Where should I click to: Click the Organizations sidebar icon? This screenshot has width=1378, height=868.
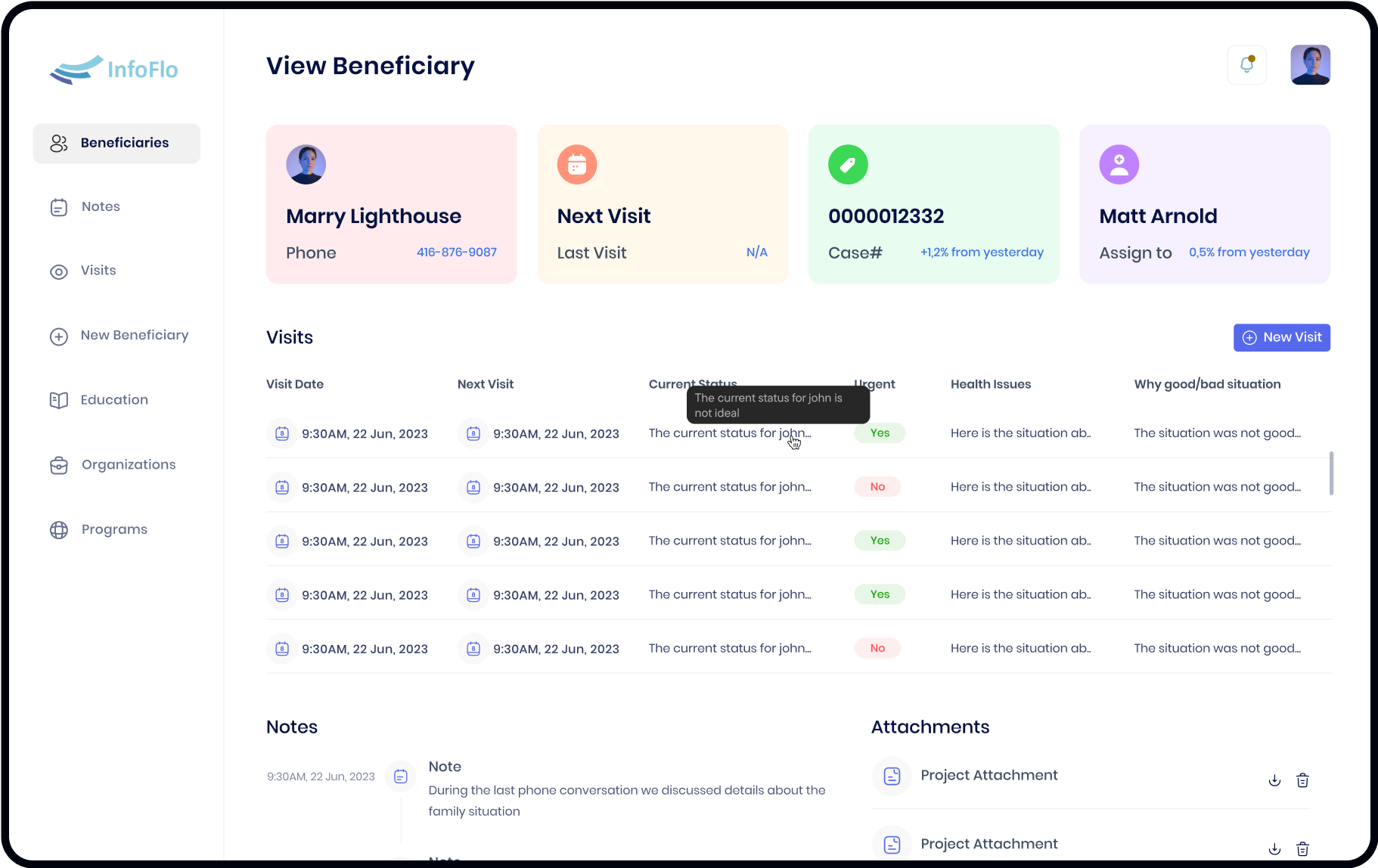pyautogui.click(x=59, y=464)
